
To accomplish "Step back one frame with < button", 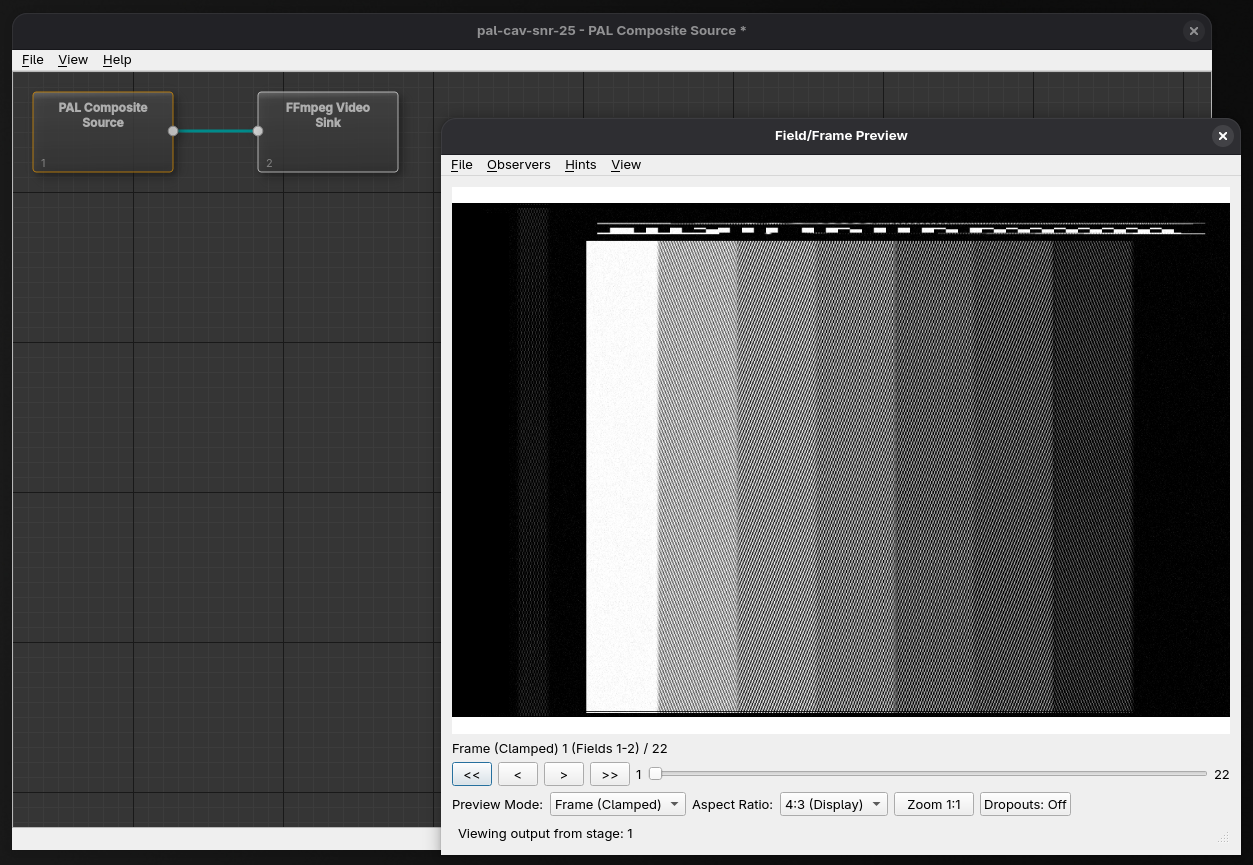I will (517, 774).
